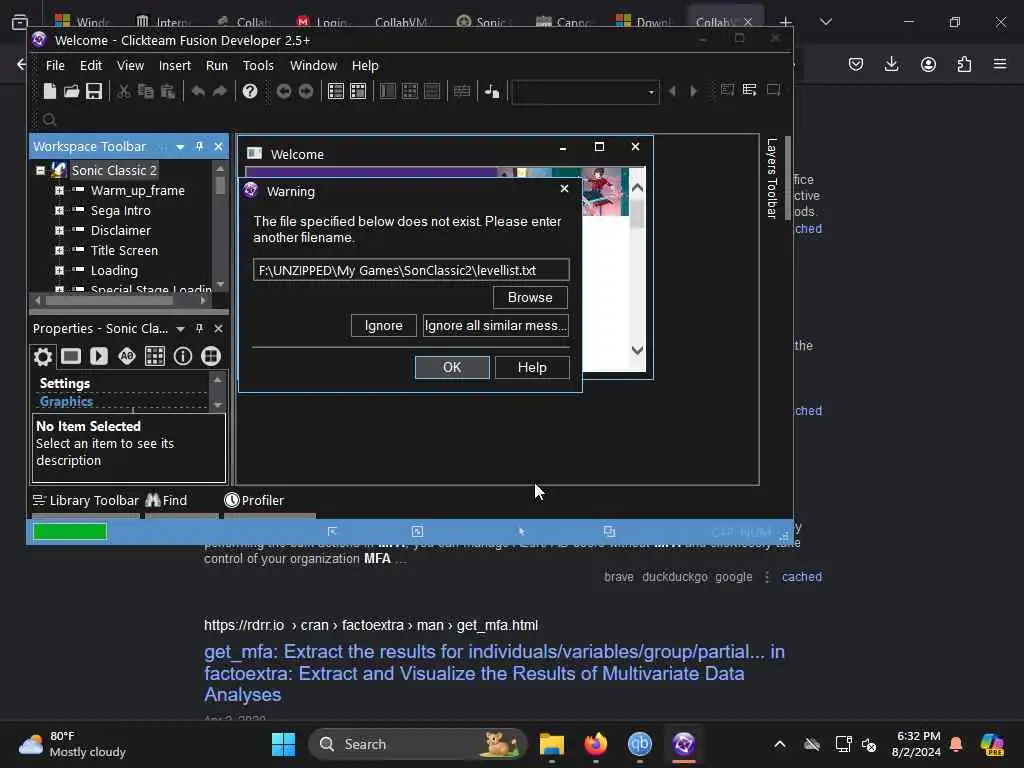Open the Runtime options play icon
1024x768 pixels.
(99, 356)
